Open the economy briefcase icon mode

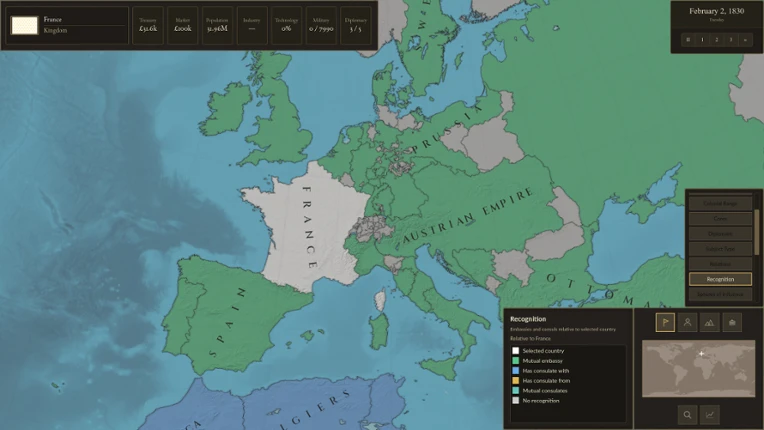pos(732,322)
